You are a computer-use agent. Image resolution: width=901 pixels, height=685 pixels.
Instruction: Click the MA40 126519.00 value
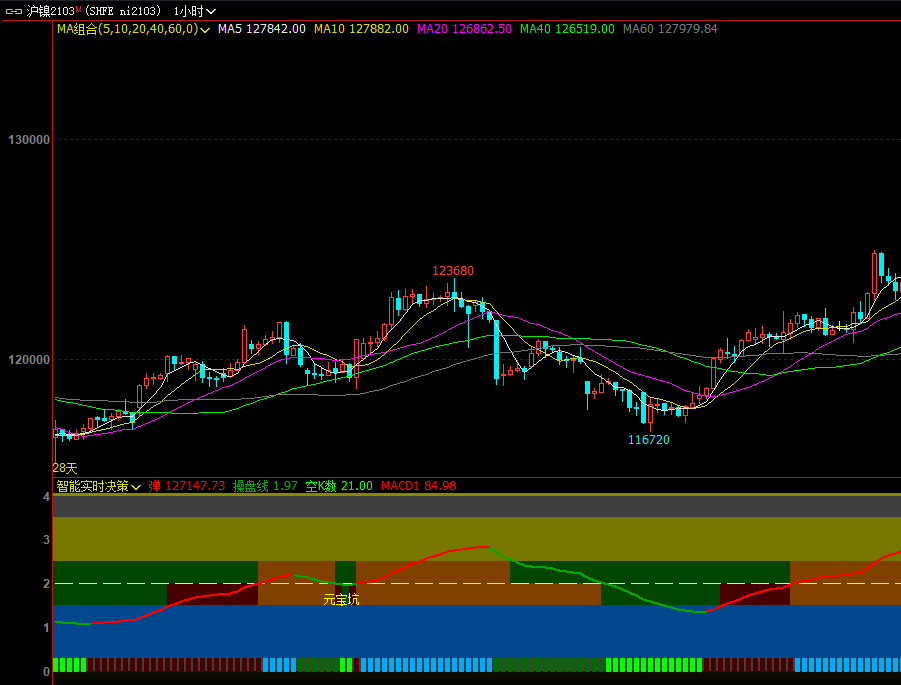point(567,29)
